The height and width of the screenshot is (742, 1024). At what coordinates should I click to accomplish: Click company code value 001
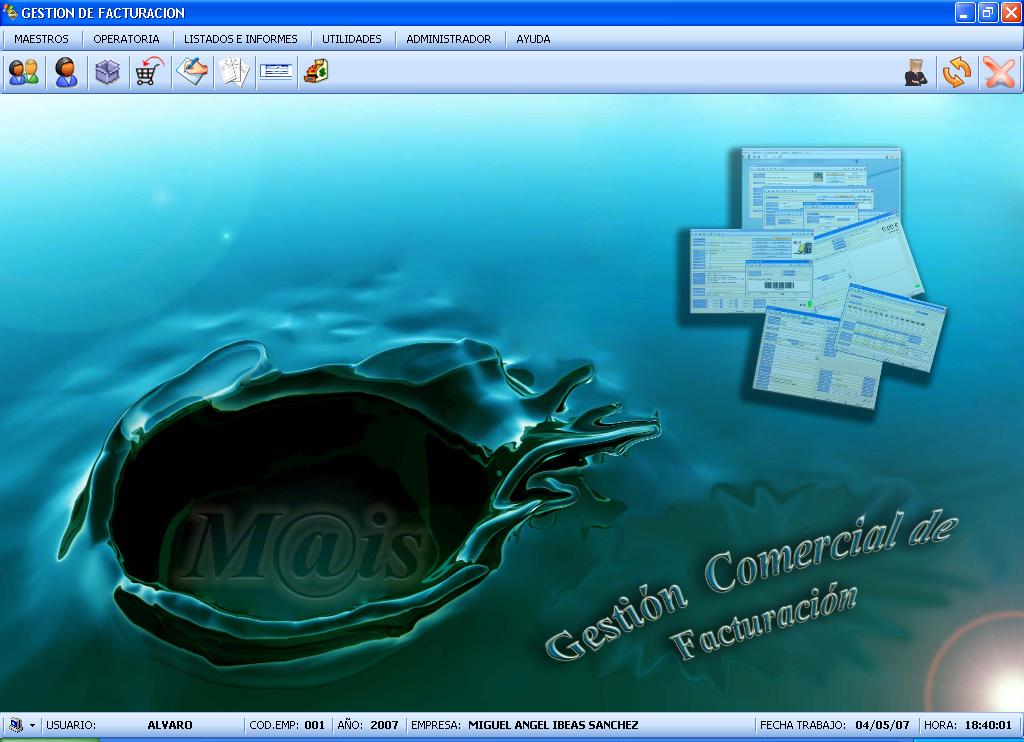pyautogui.click(x=314, y=725)
